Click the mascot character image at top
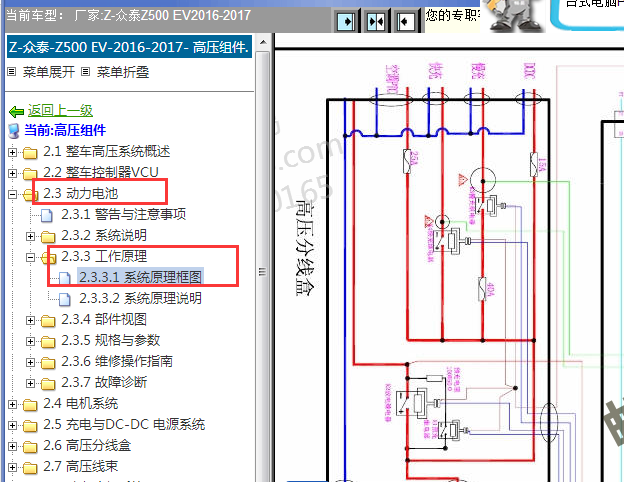The height and width of the screenshot is (482, 624). (514, 16)
